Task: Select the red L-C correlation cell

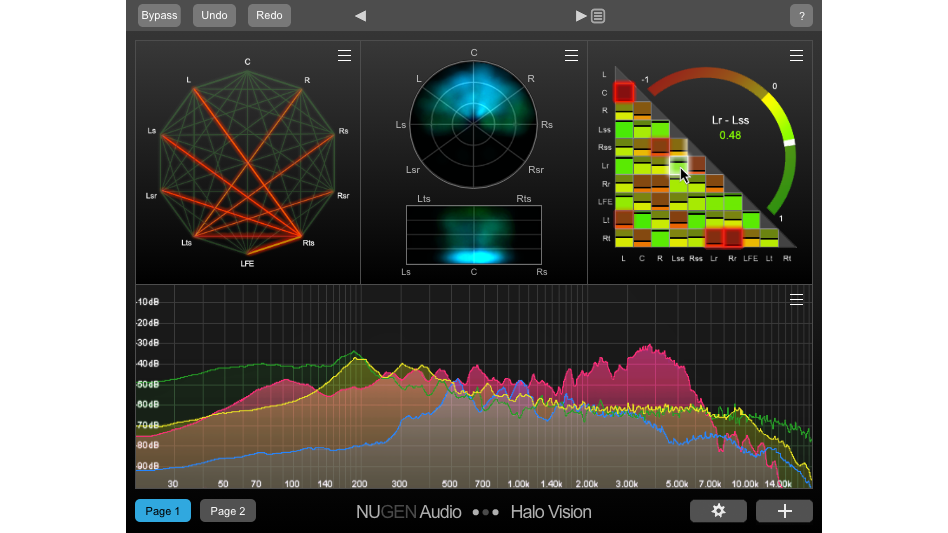Action: (624, 92)
